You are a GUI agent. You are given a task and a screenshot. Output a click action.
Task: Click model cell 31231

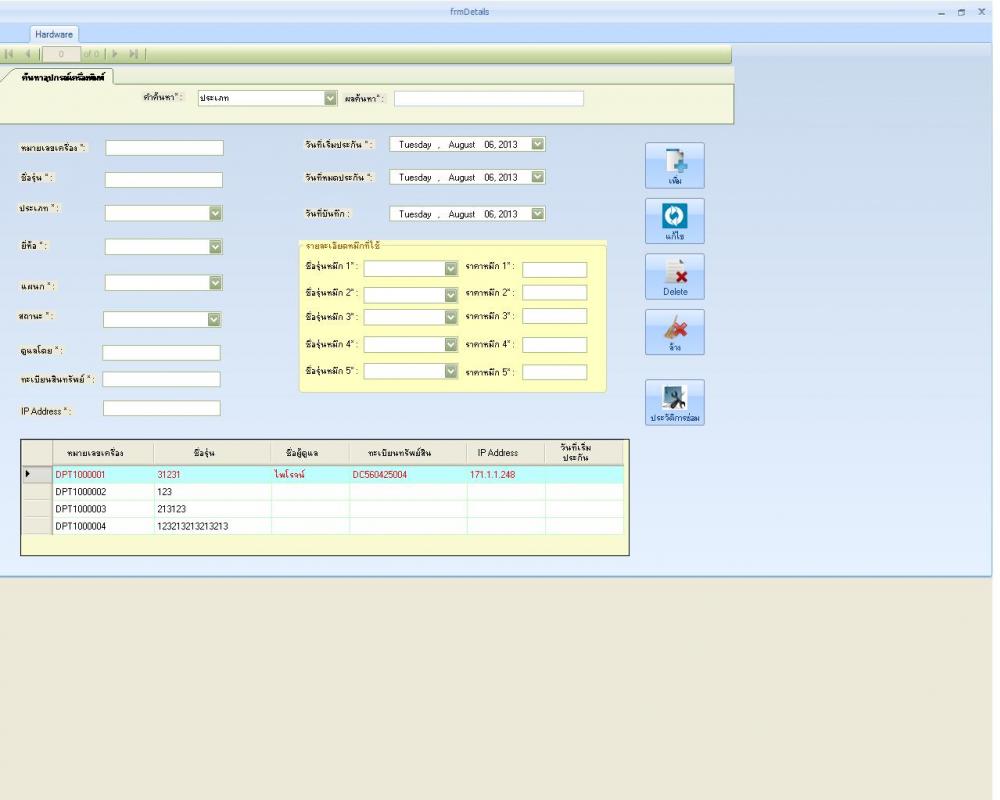[x=212, y=475]
